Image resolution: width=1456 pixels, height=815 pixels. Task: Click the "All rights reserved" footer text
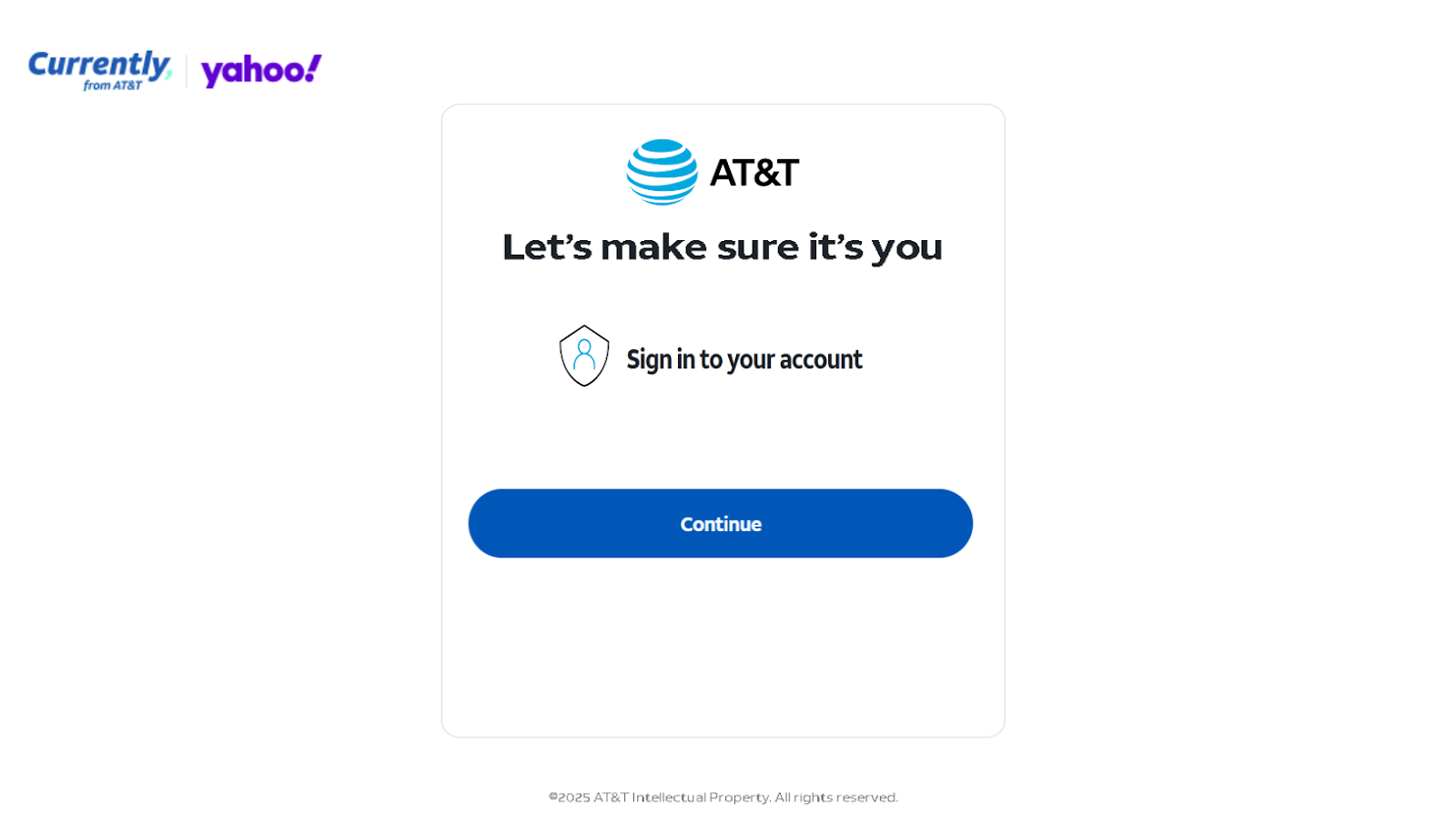836,798
